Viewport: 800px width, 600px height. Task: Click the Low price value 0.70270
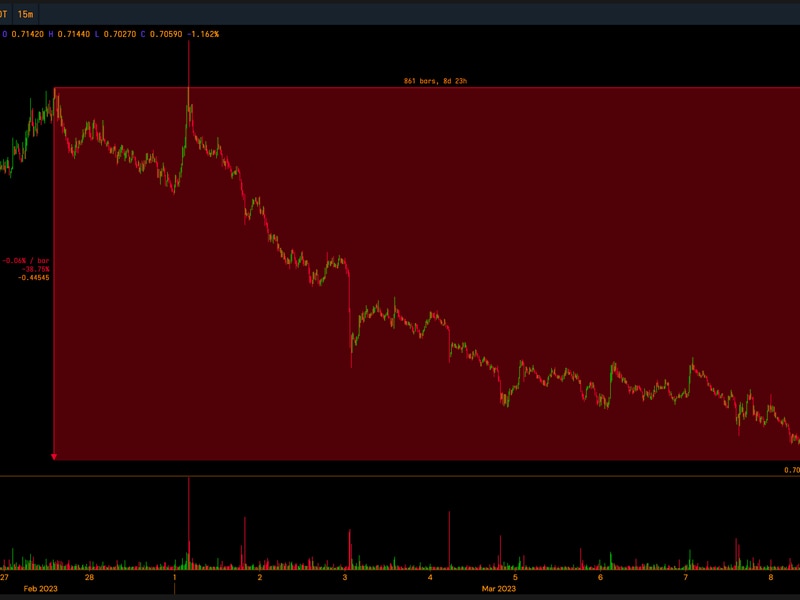pos(121,34)
